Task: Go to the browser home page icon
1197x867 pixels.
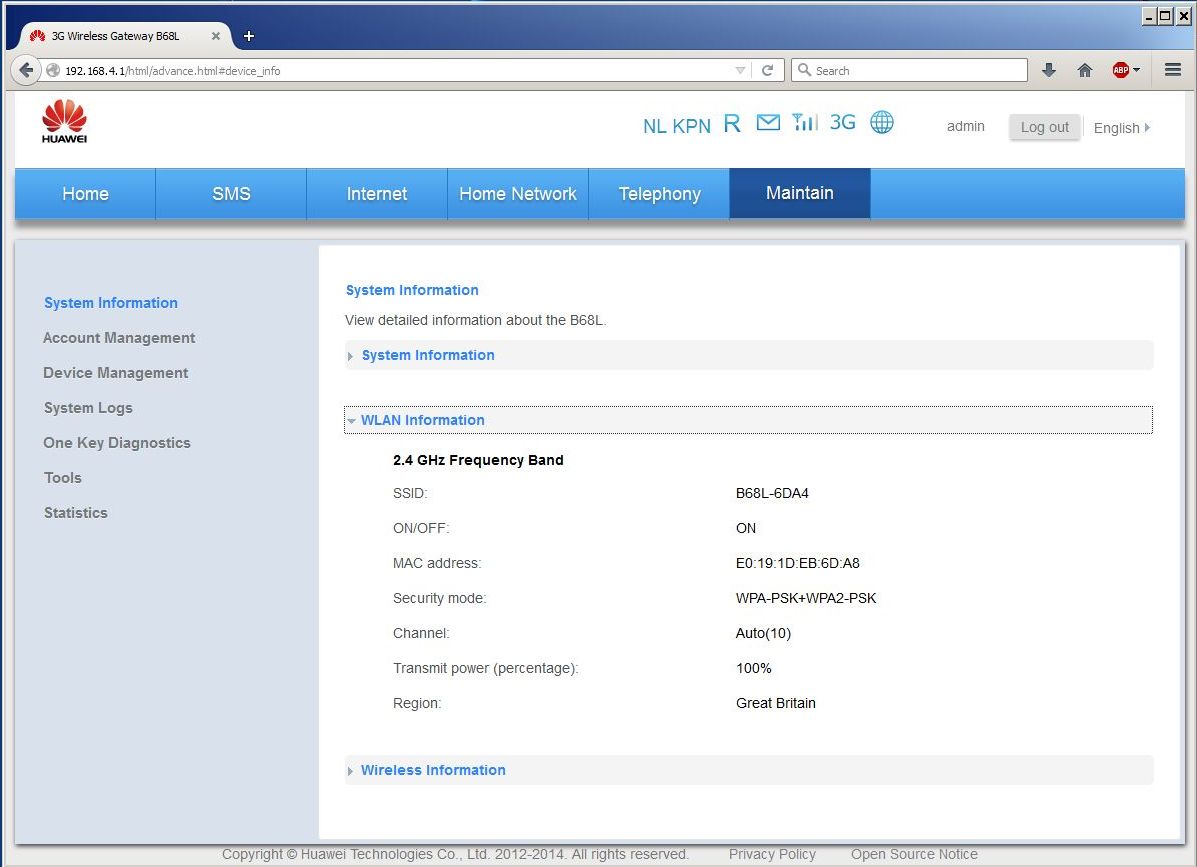Action: click(x=1085, y=70)
